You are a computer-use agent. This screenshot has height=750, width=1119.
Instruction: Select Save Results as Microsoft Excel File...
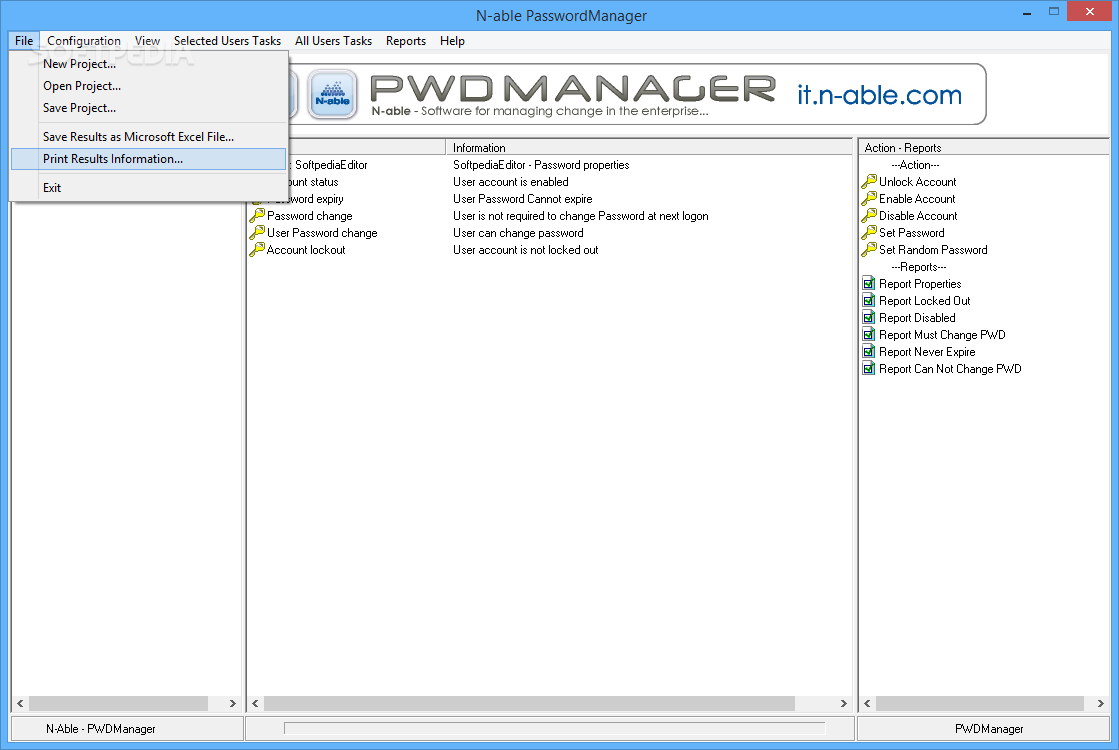[x=148, y=136]
